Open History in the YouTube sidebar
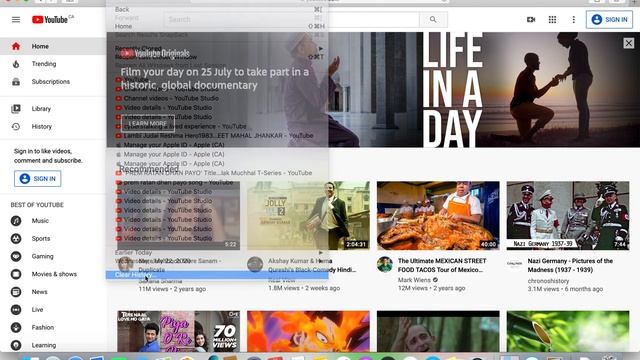The height and width of the screenshot is (360, 640). (53, 127)
